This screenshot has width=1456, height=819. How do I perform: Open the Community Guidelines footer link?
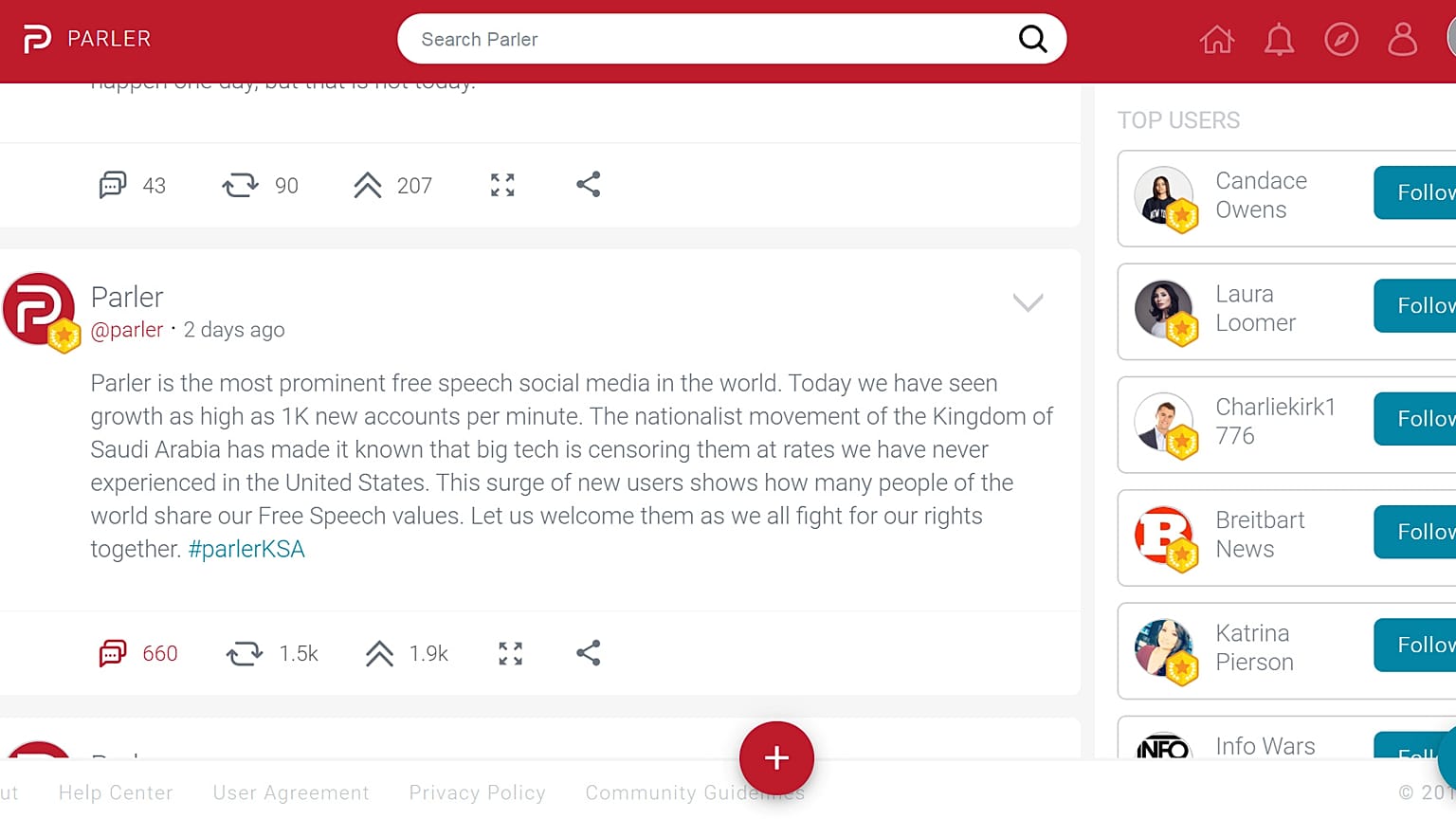coord(695,792)
